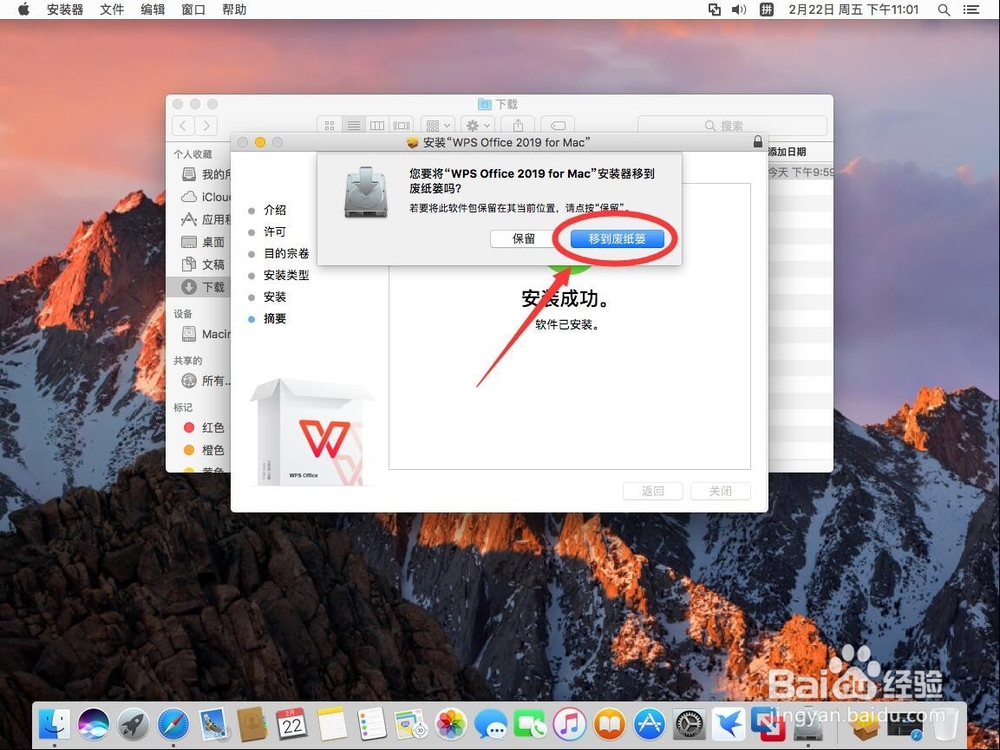Click the Finder 搜索 search field
1000x750 pixels.
[732, 125]
